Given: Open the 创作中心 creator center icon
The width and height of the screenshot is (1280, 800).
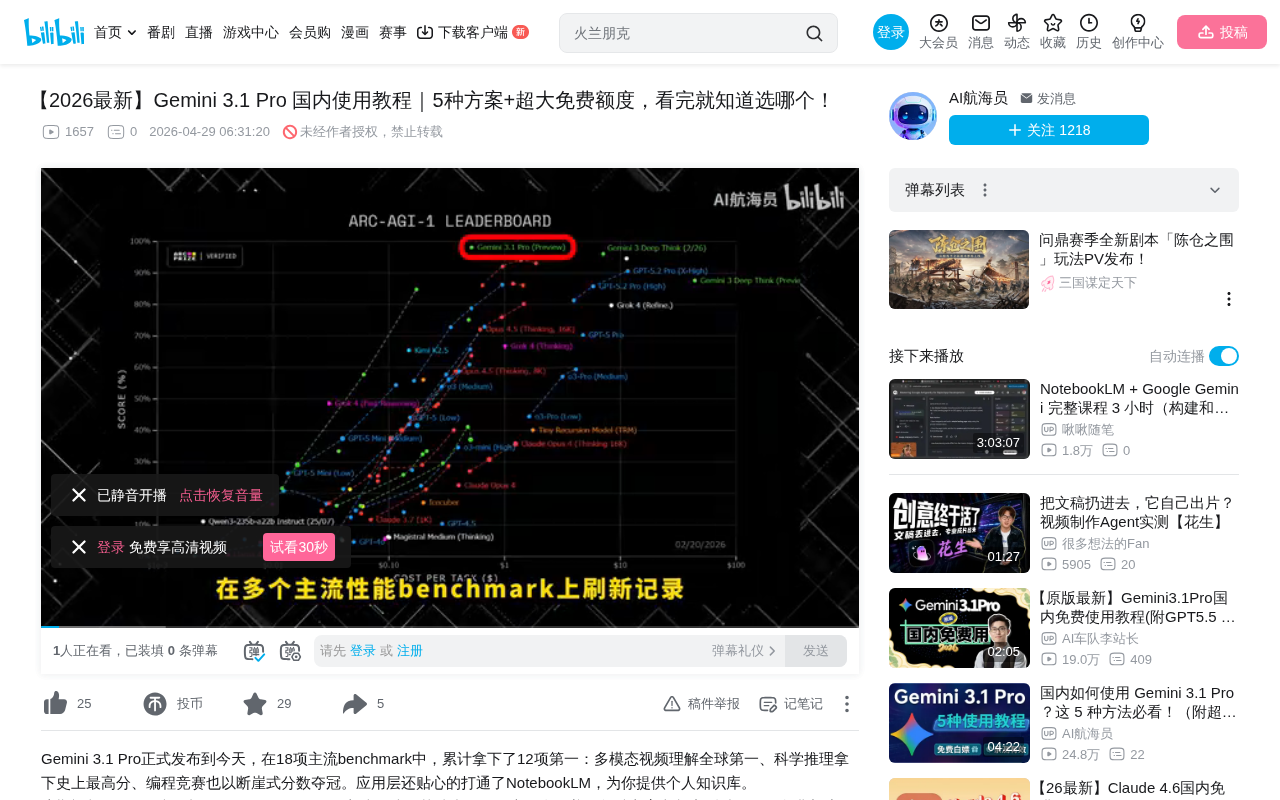Looking at the screenshot, I should (1138, 32).
